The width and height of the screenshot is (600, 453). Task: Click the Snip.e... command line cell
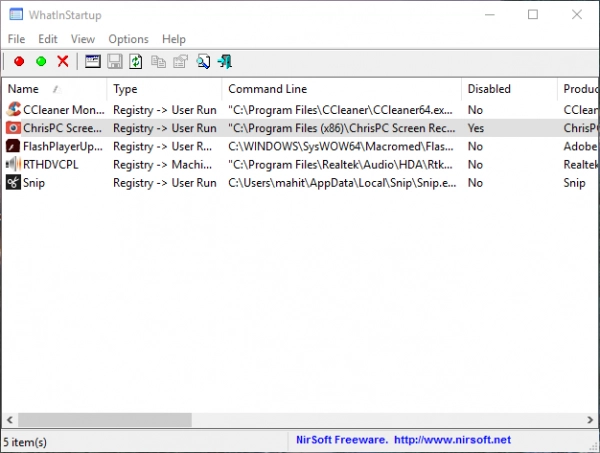[342, 183]
